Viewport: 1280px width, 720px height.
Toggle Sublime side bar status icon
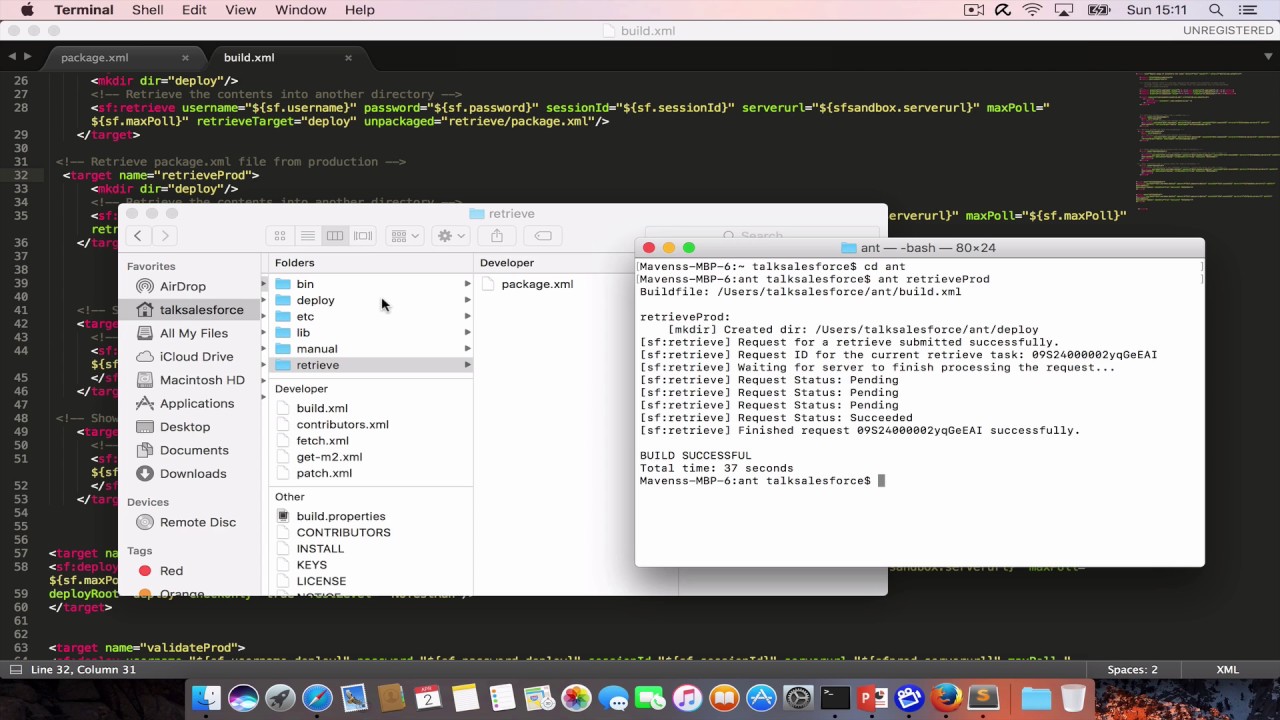(15, 670)
